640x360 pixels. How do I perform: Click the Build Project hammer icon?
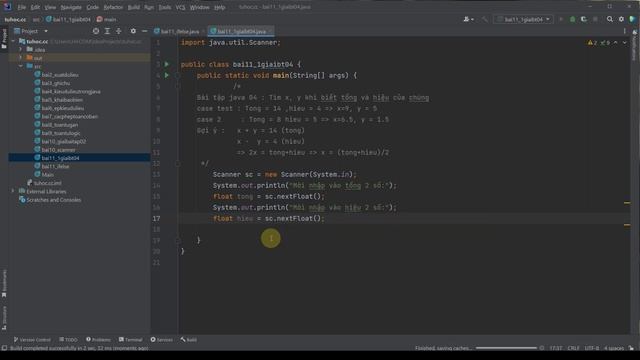click(484, 19)
